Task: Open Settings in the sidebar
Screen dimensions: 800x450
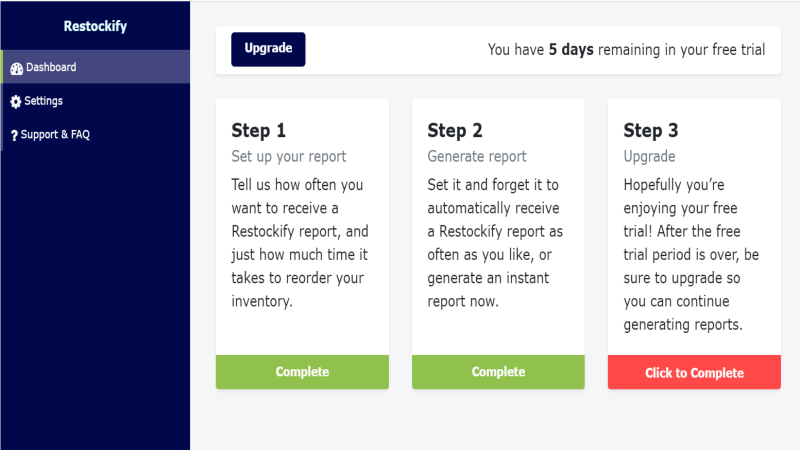Action: click(95, 101)
